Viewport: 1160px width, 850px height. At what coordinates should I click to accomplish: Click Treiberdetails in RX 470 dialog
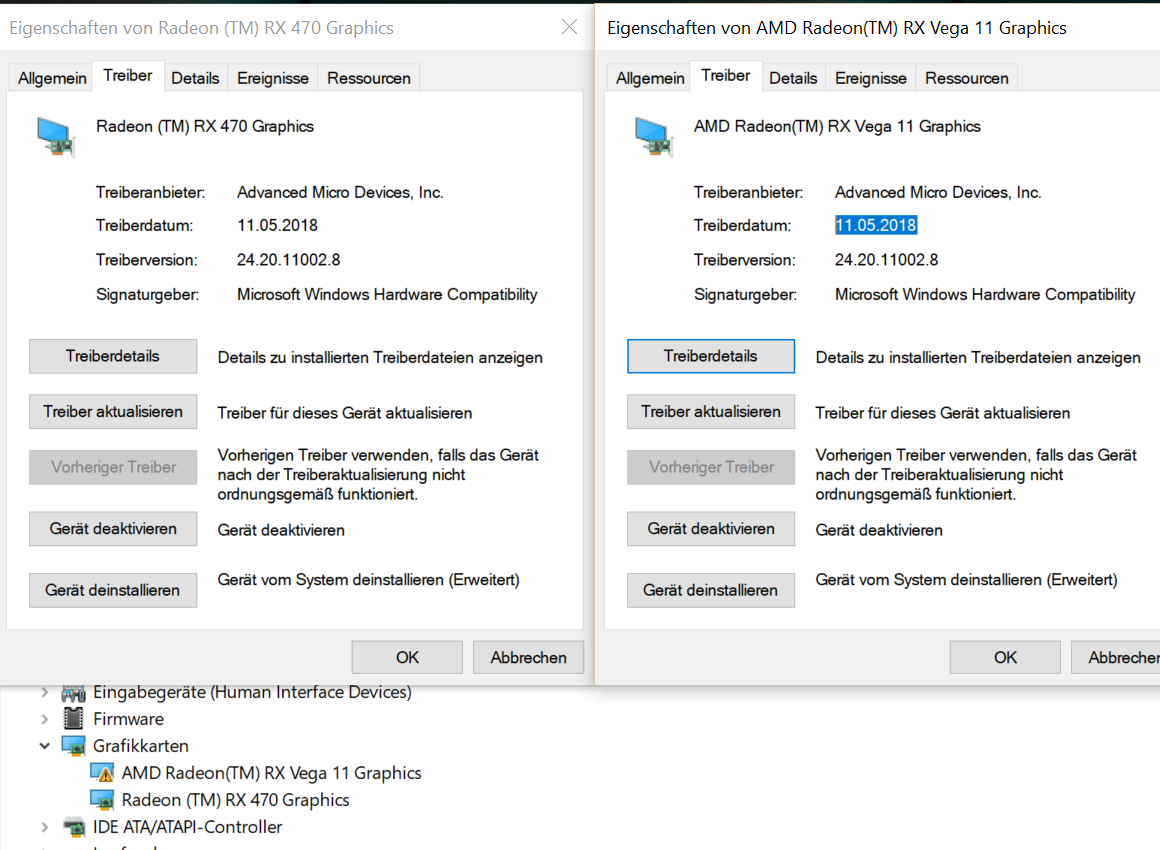(x=113, y=356)
